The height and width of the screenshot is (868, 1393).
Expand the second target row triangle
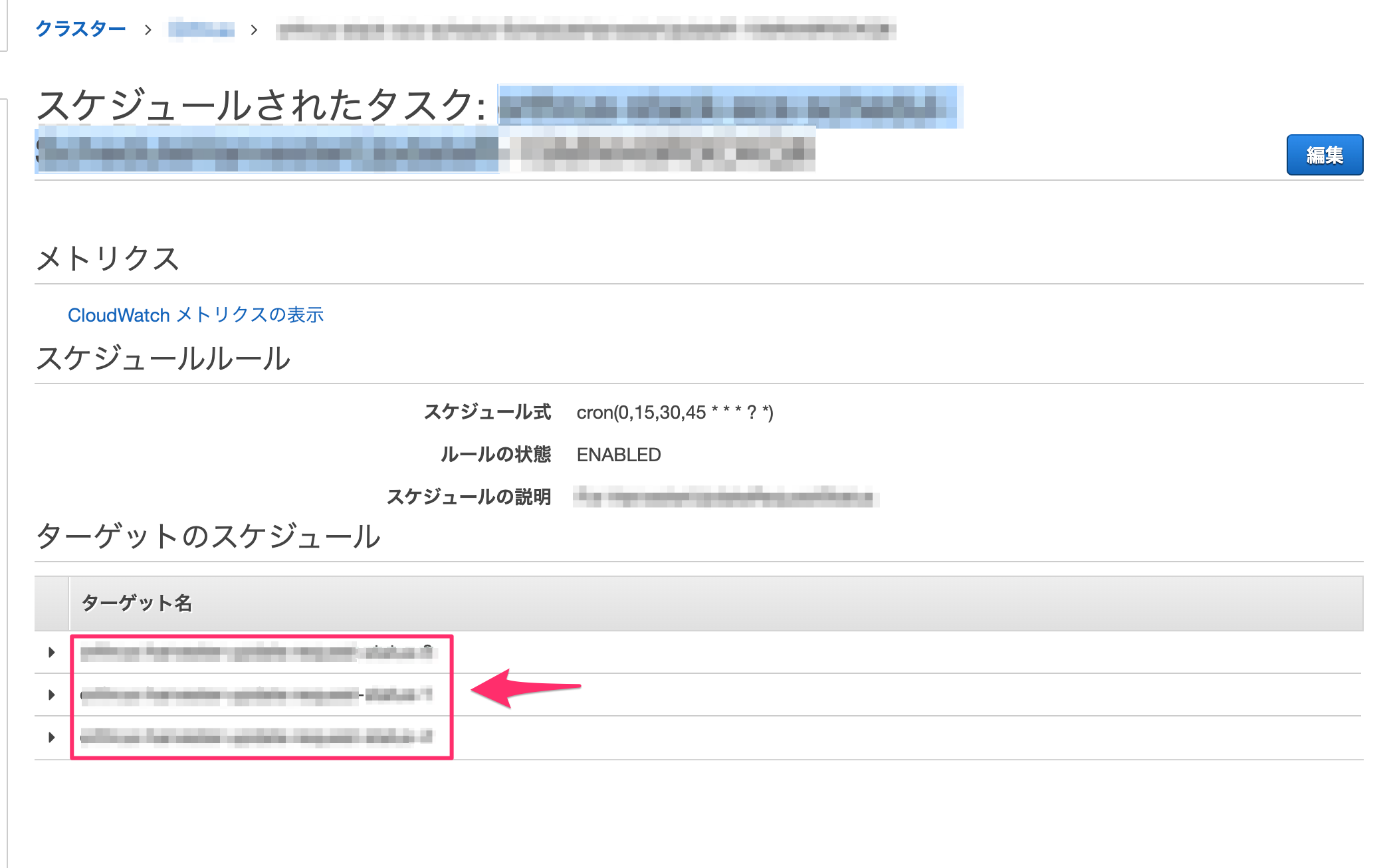(51, 695)
